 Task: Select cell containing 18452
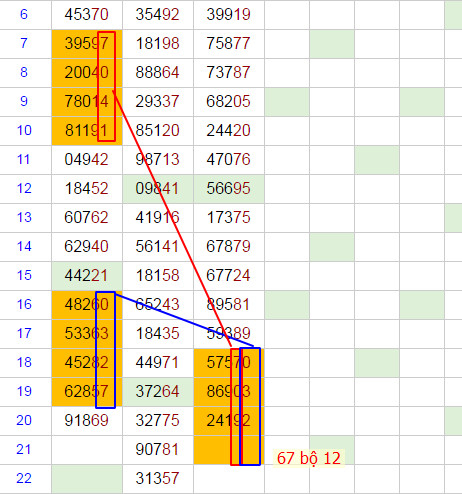[x=87, y=189]
